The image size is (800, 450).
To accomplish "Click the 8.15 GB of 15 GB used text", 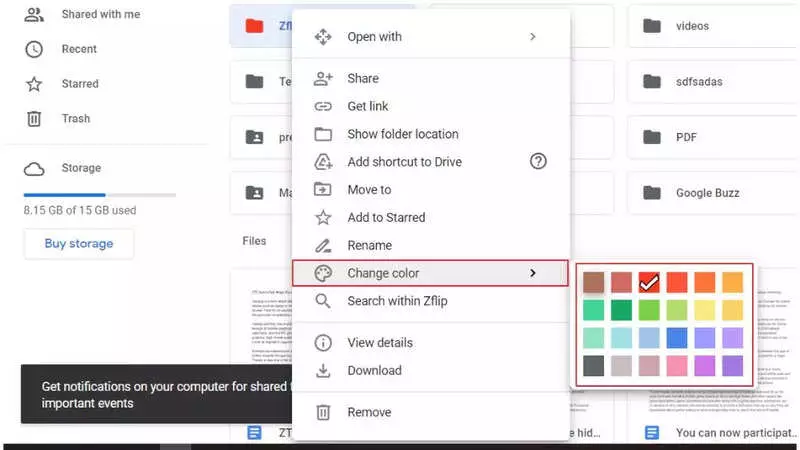I will 80,210.
